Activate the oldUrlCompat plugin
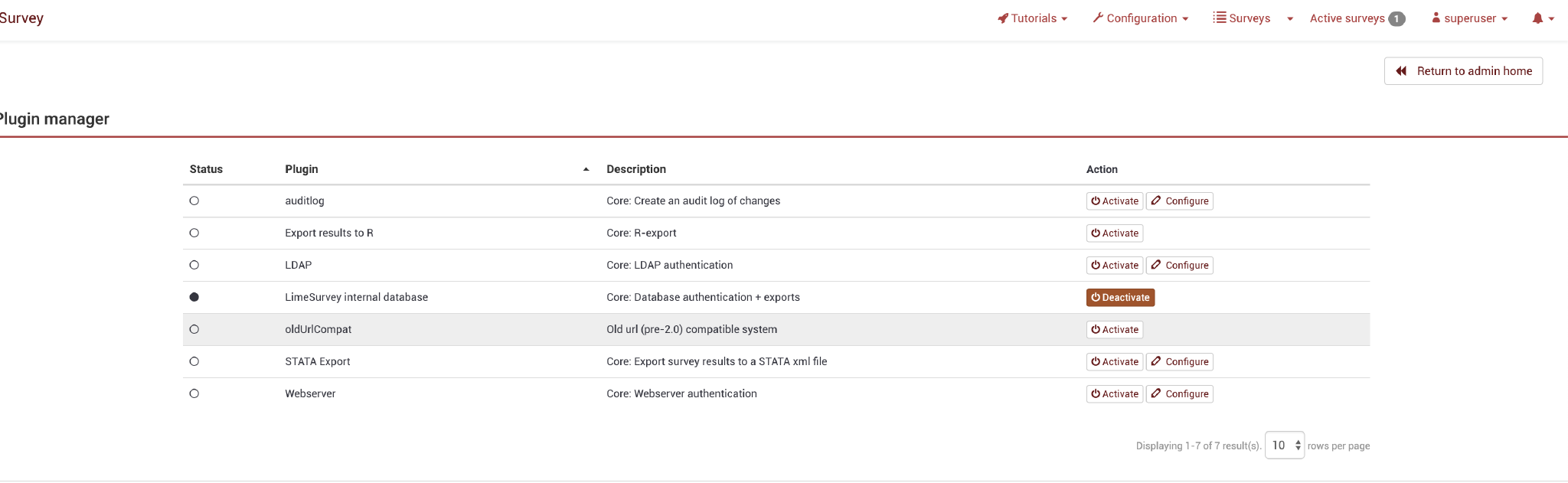Screen dimensions: 1568x483 coord(1115,329)
